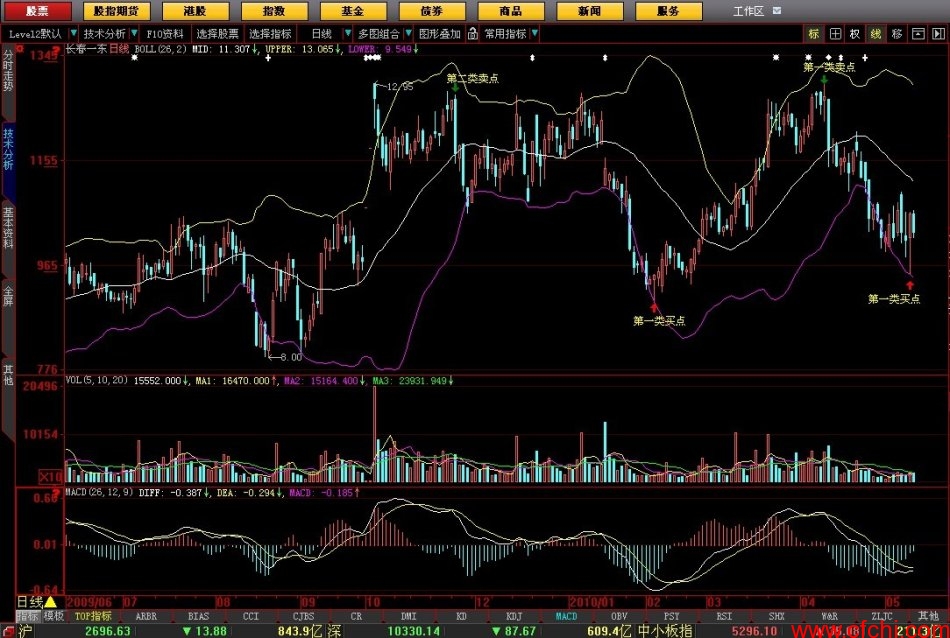This screenshot has height=638, width=950.
Task: Click the 第二类卖点 green arrow marker
Action: (455, 88)
